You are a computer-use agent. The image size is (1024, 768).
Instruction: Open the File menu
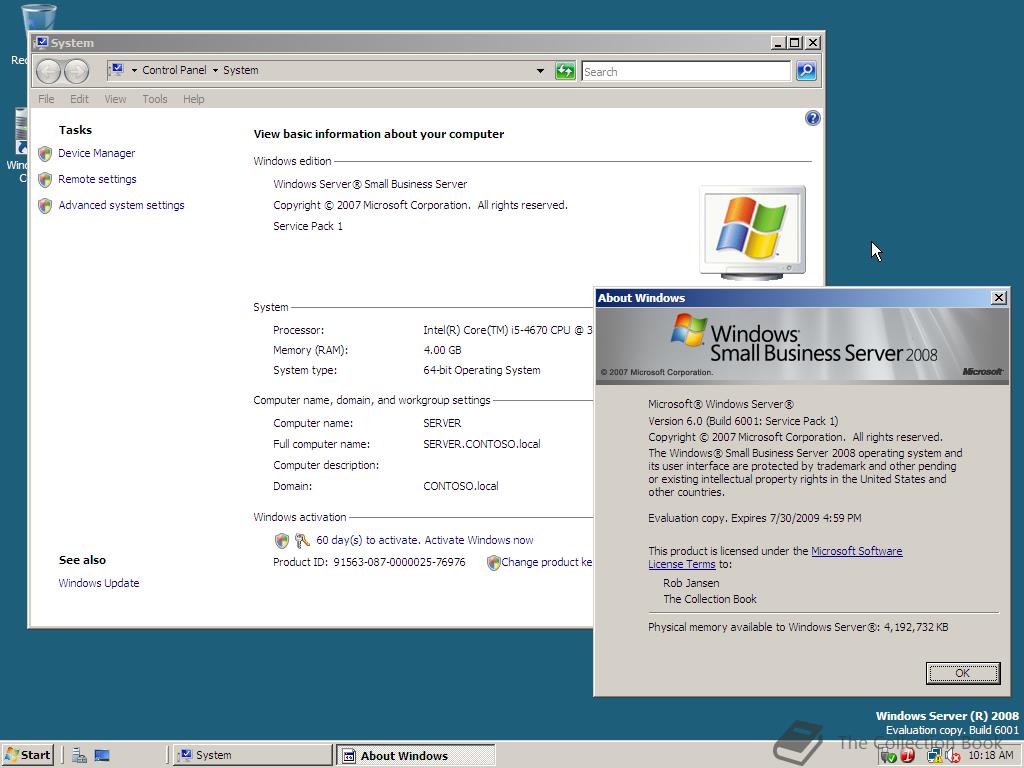click(x=46, y=99)
